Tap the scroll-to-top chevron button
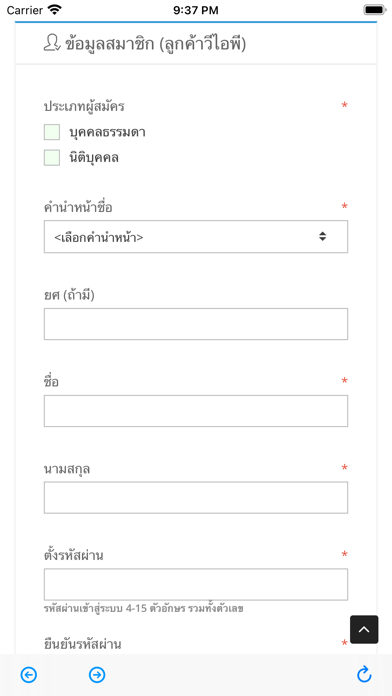Screen dimensions: 392x696 (364, 629)
